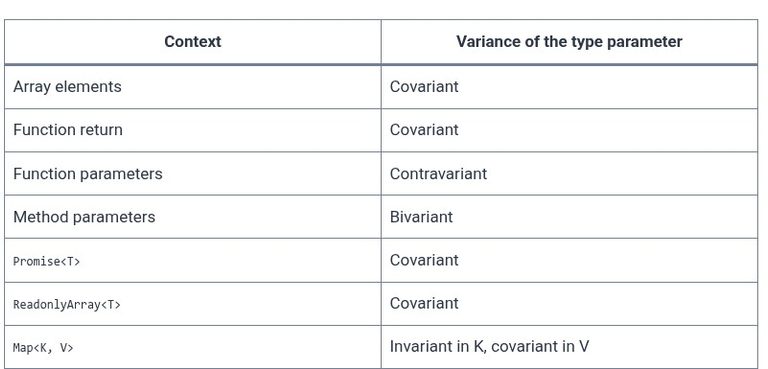This screenshot has height=369, width=768.
Task: Select the Map<K, V> code cell
Action: (192, 347)
